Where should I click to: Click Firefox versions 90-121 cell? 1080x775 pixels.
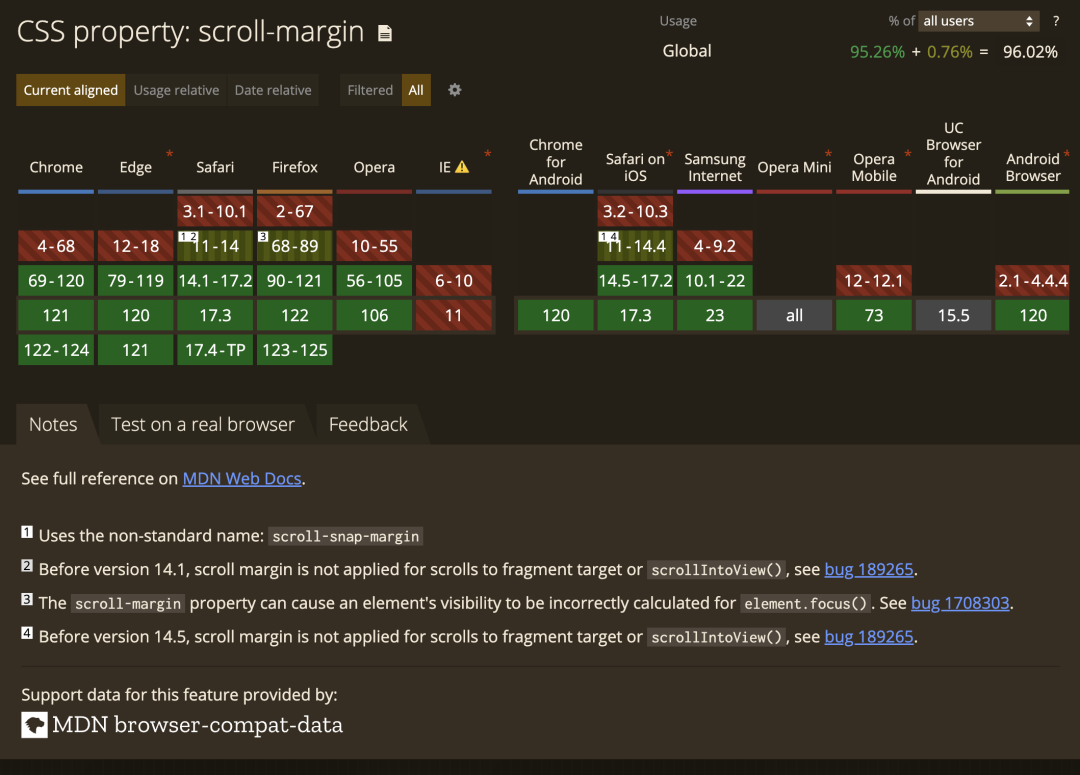pyautogui.click(x=295, y=280)
